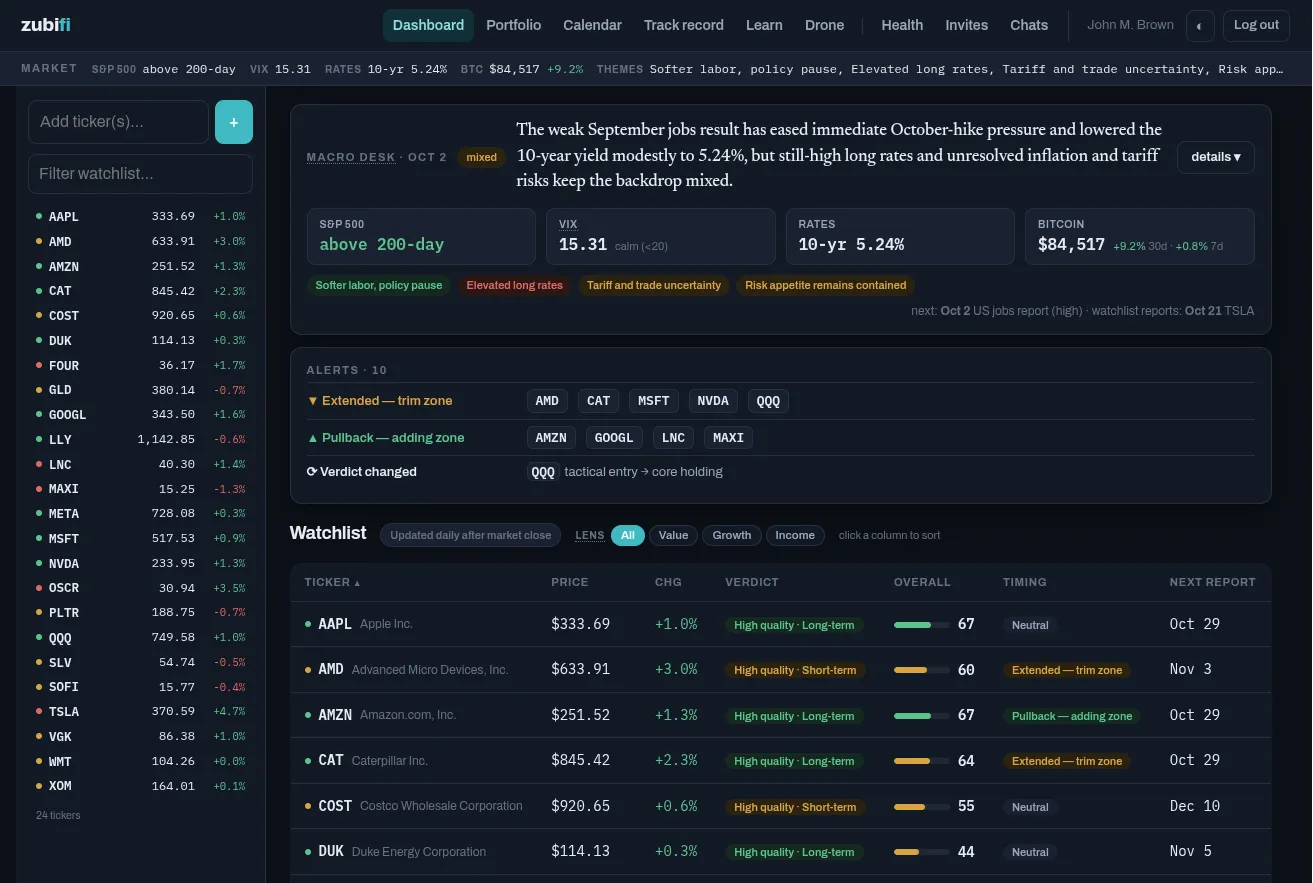Viewport: 1313px width, 883px height.
Task: Click QQQ chip in Verdict changed row
Action: tap(543, 472)
